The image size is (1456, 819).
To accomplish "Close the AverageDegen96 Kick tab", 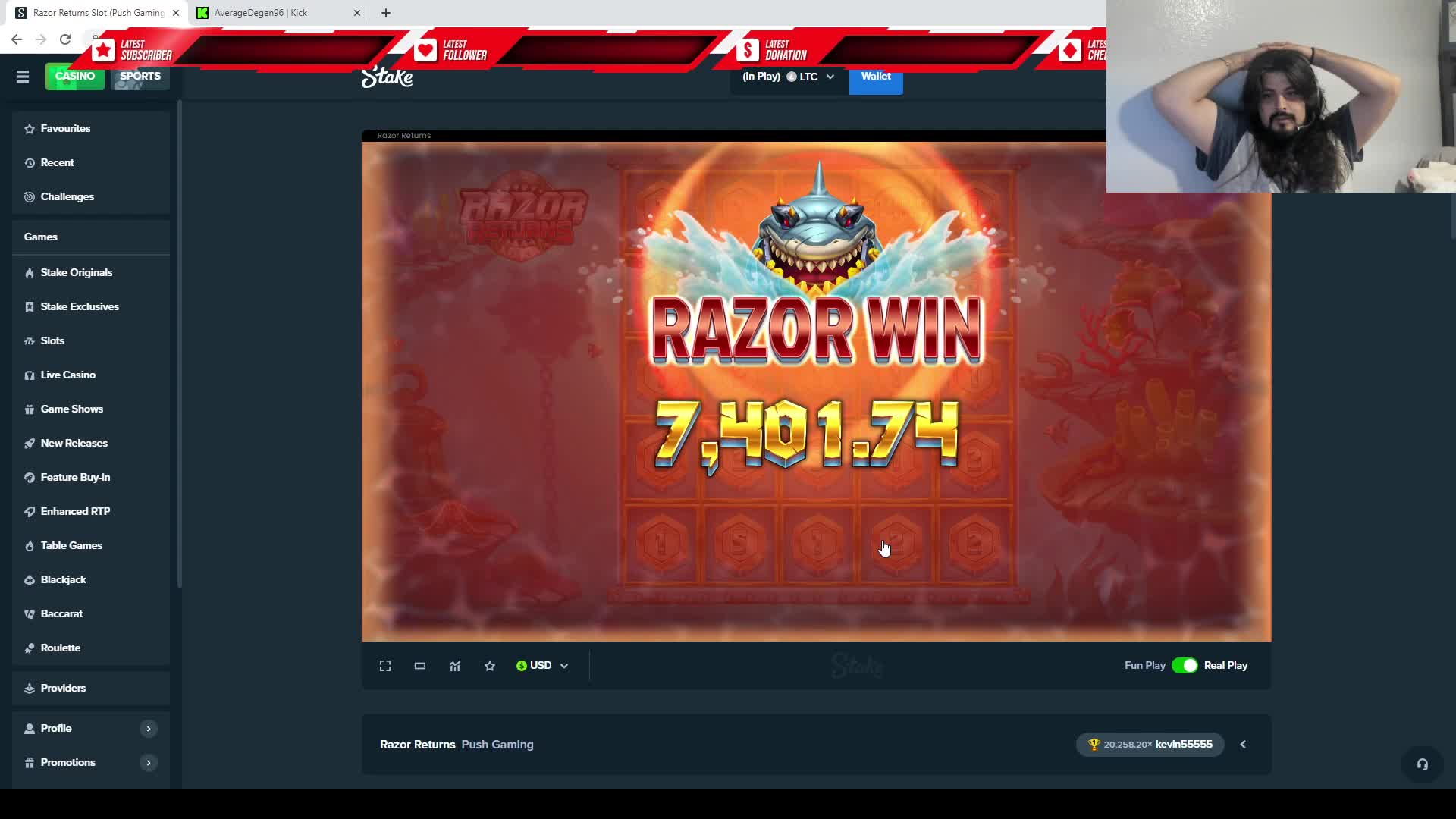I will (357, 13).
